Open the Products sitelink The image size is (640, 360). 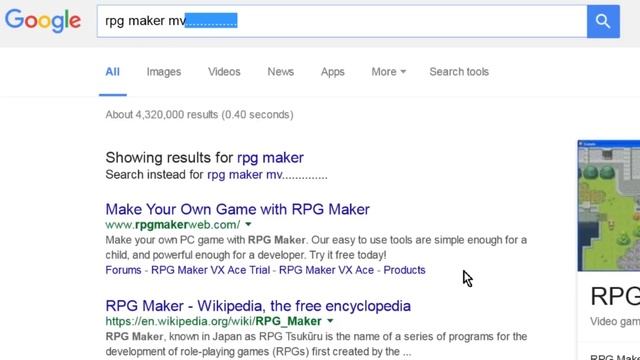(x=404, y=270)
